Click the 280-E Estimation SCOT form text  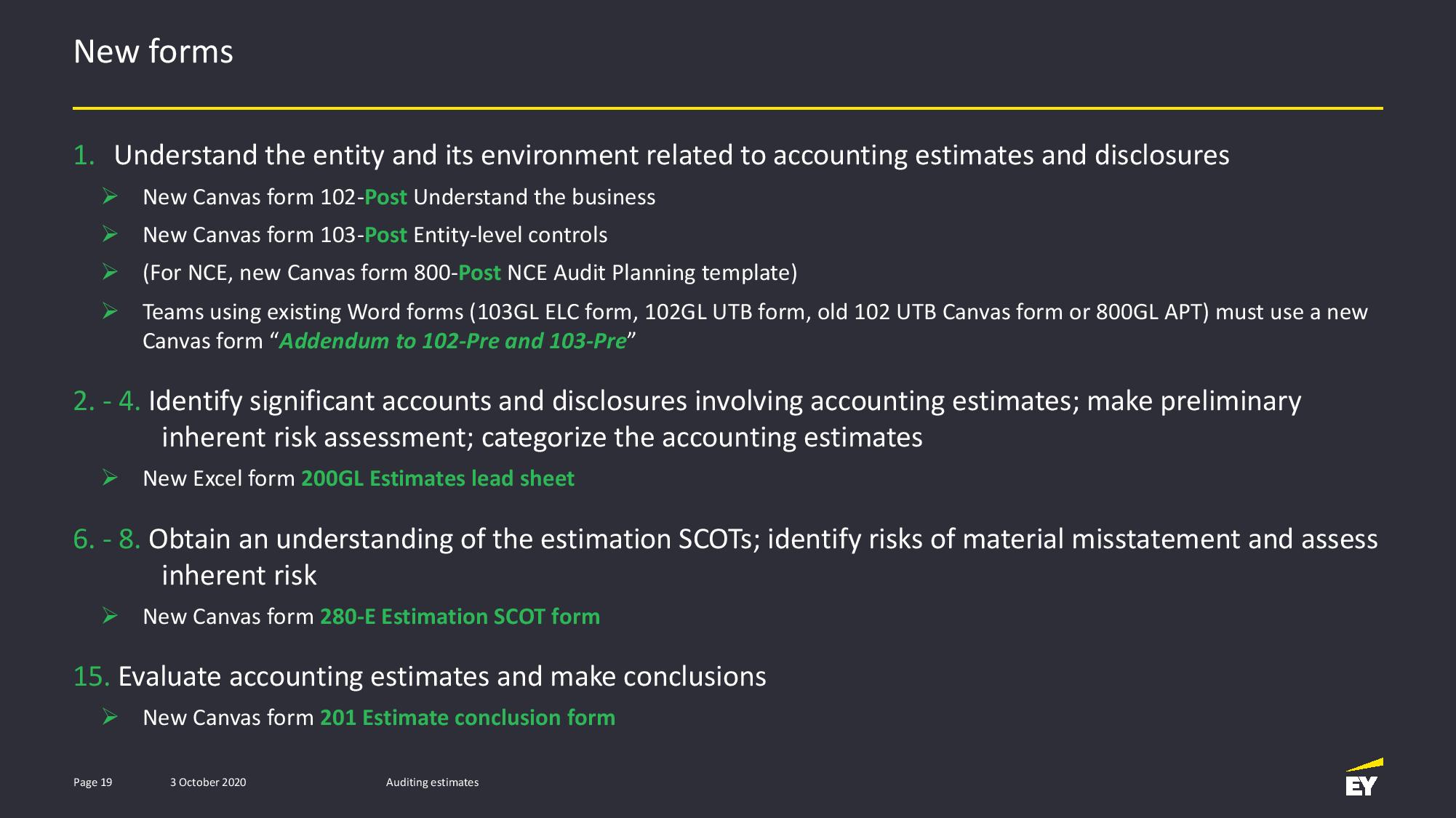[x=460, y=617]
